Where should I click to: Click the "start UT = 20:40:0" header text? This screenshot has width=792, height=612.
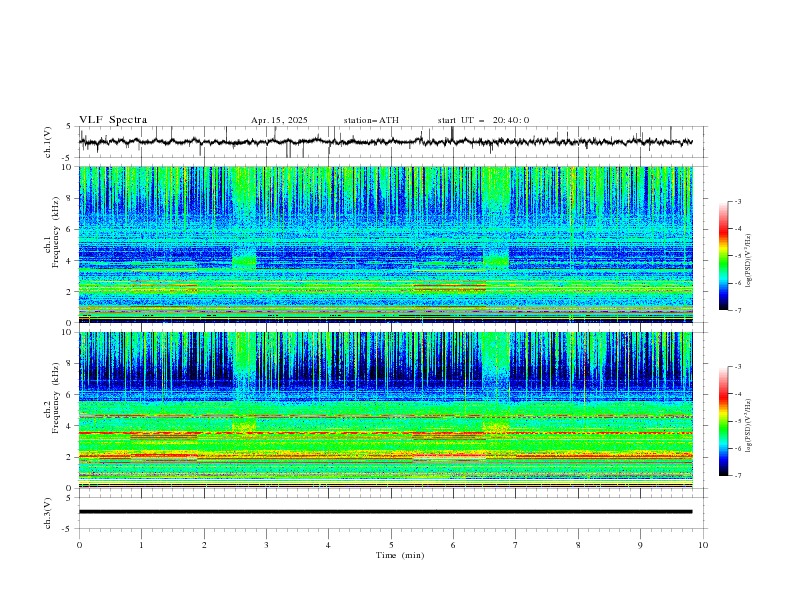point(483,120)
